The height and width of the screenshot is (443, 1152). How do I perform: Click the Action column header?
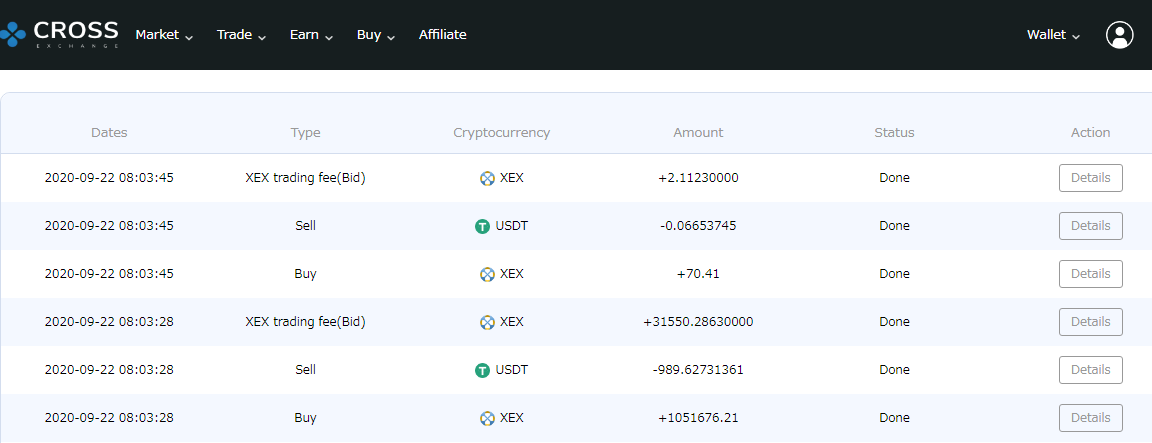(1090, 133)
